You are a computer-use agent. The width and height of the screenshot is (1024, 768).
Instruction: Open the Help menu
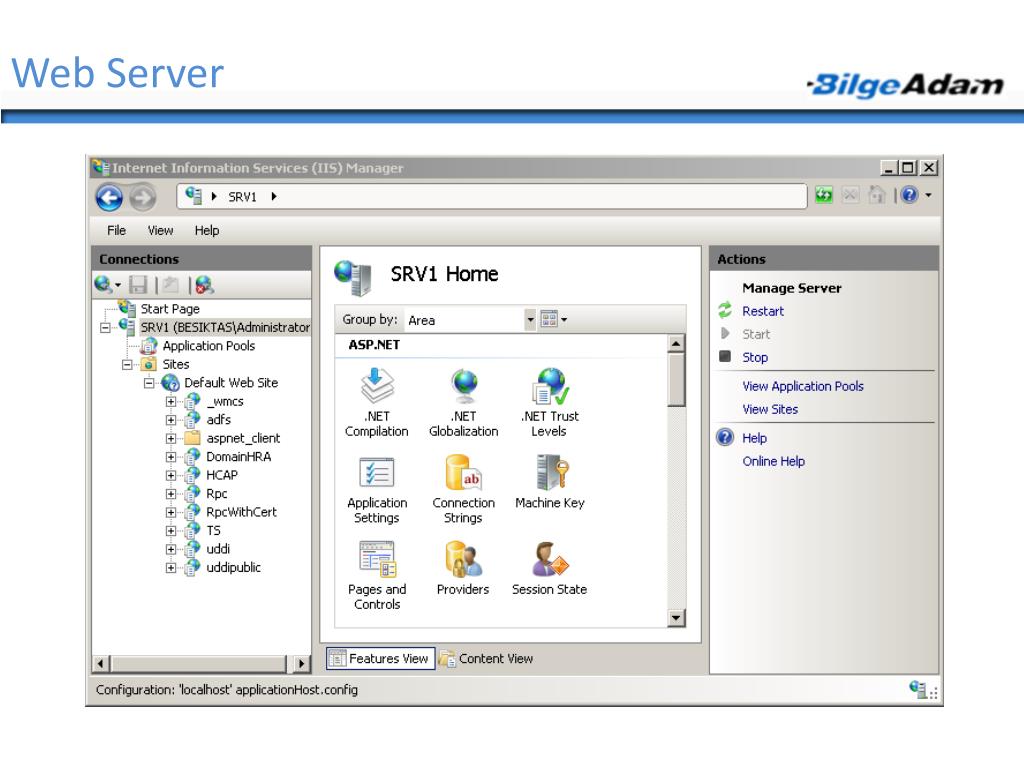coord(206,231)
